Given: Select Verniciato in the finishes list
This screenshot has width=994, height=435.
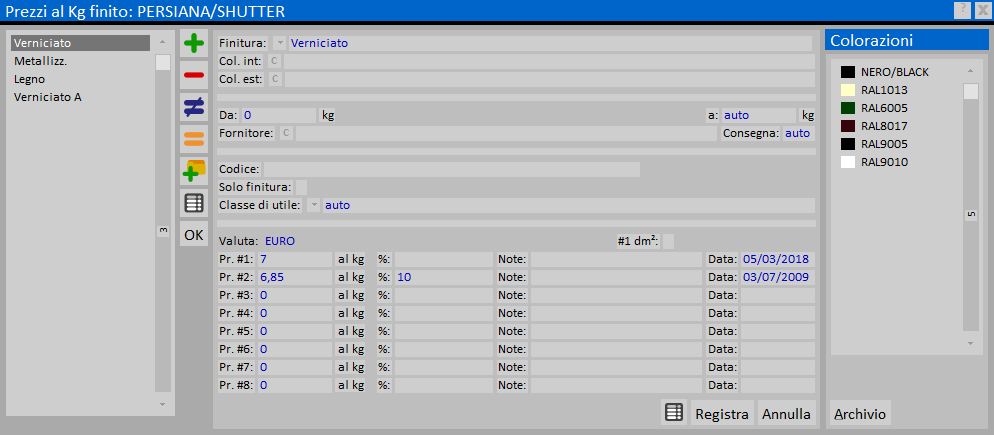Looking at the screenshot, I should 81,43.
